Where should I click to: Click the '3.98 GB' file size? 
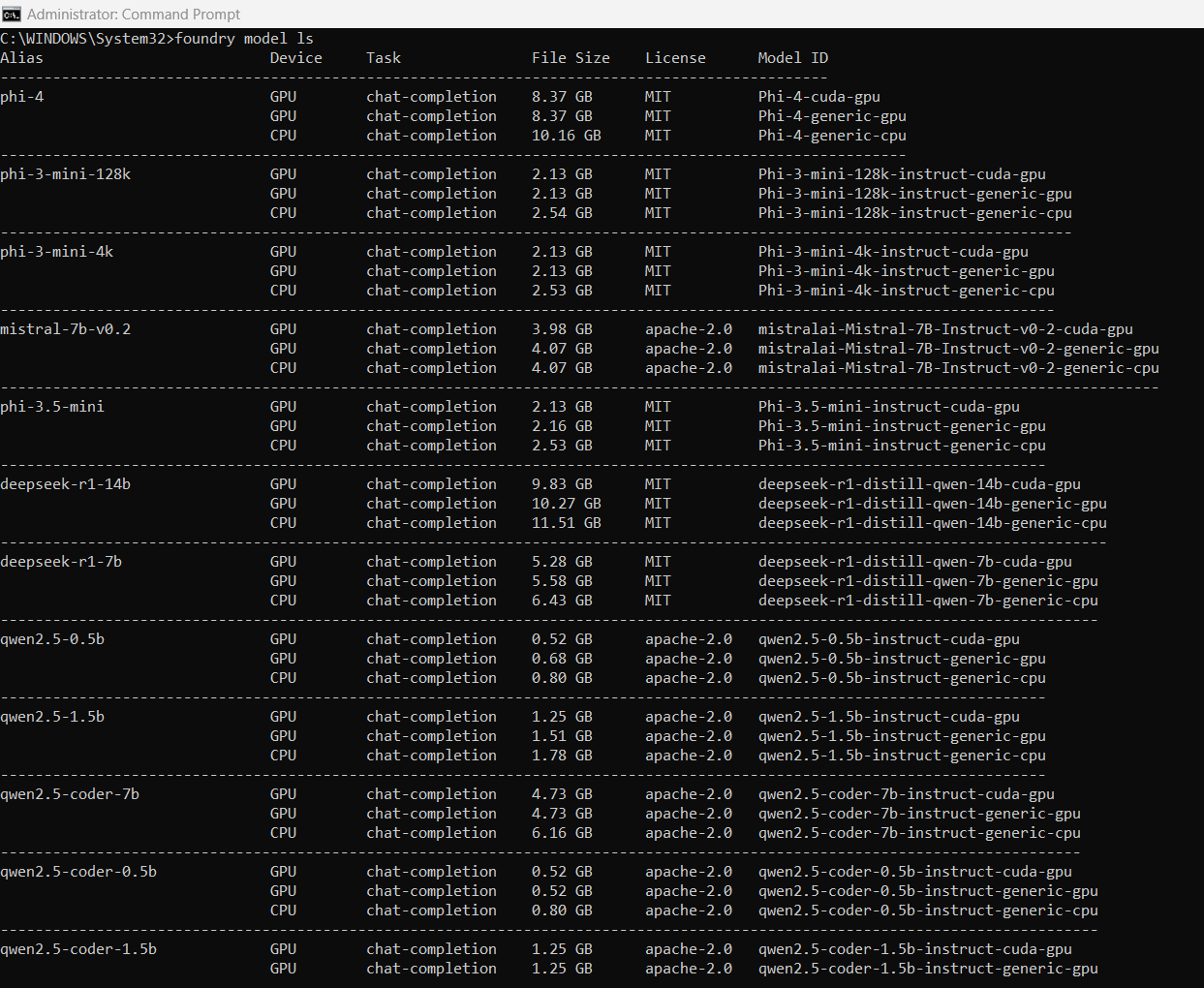[x=562, y=329]
